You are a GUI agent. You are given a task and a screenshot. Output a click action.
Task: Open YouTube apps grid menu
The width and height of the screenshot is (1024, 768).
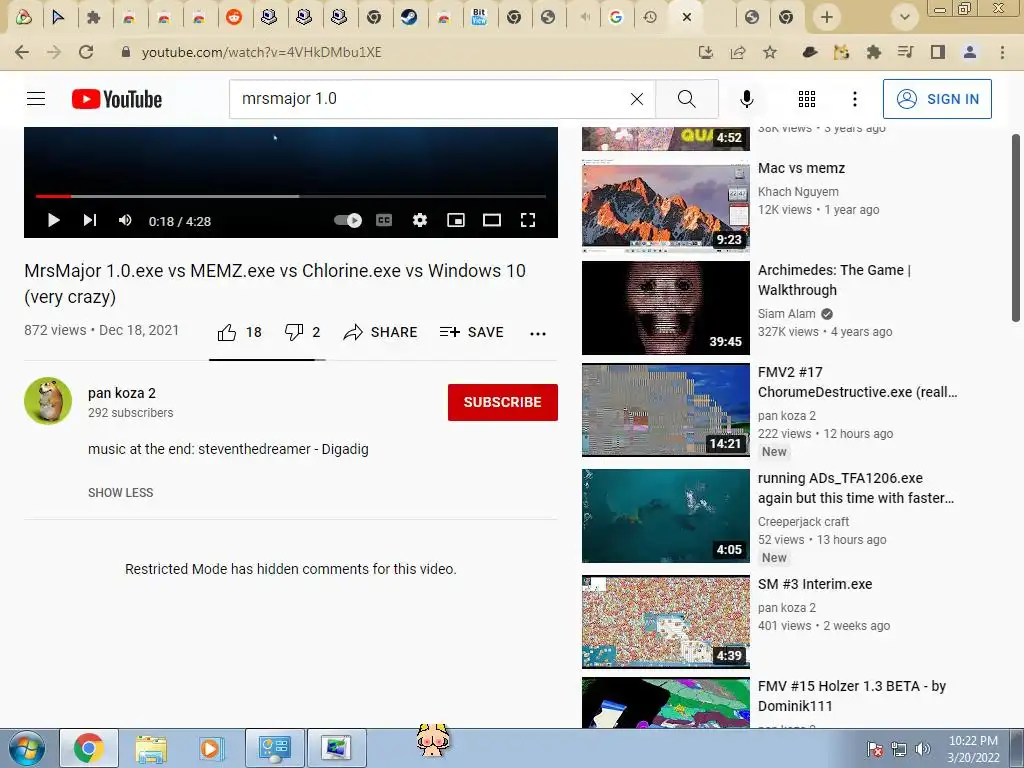click(x=807, y=99)
